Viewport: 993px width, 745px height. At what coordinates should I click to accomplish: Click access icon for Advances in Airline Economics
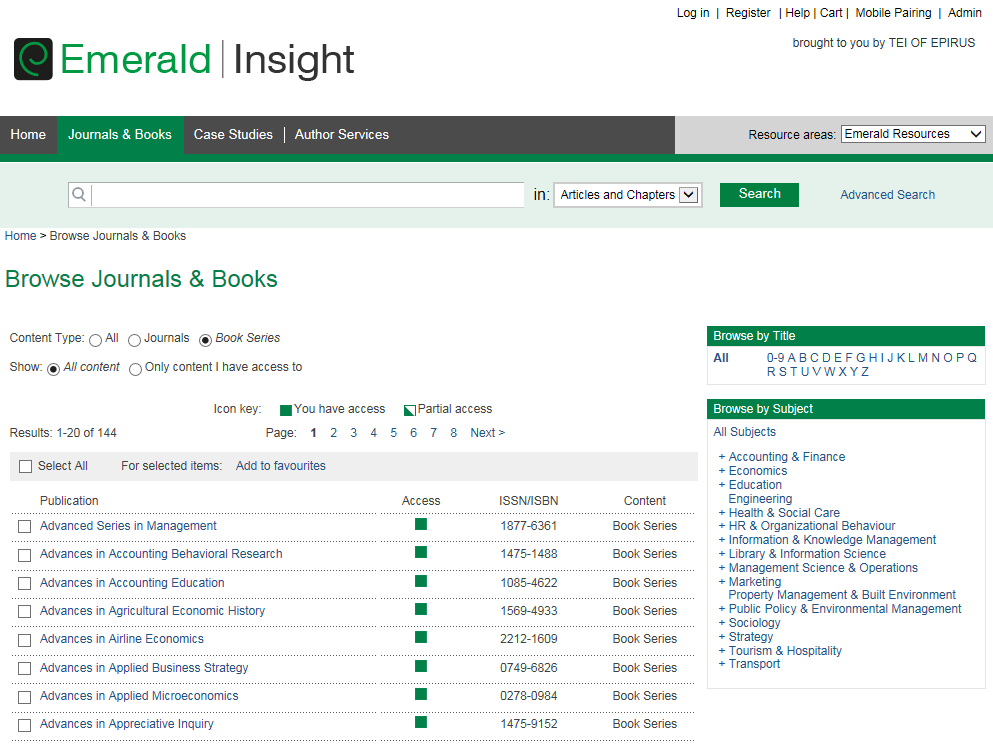[421, 637]
